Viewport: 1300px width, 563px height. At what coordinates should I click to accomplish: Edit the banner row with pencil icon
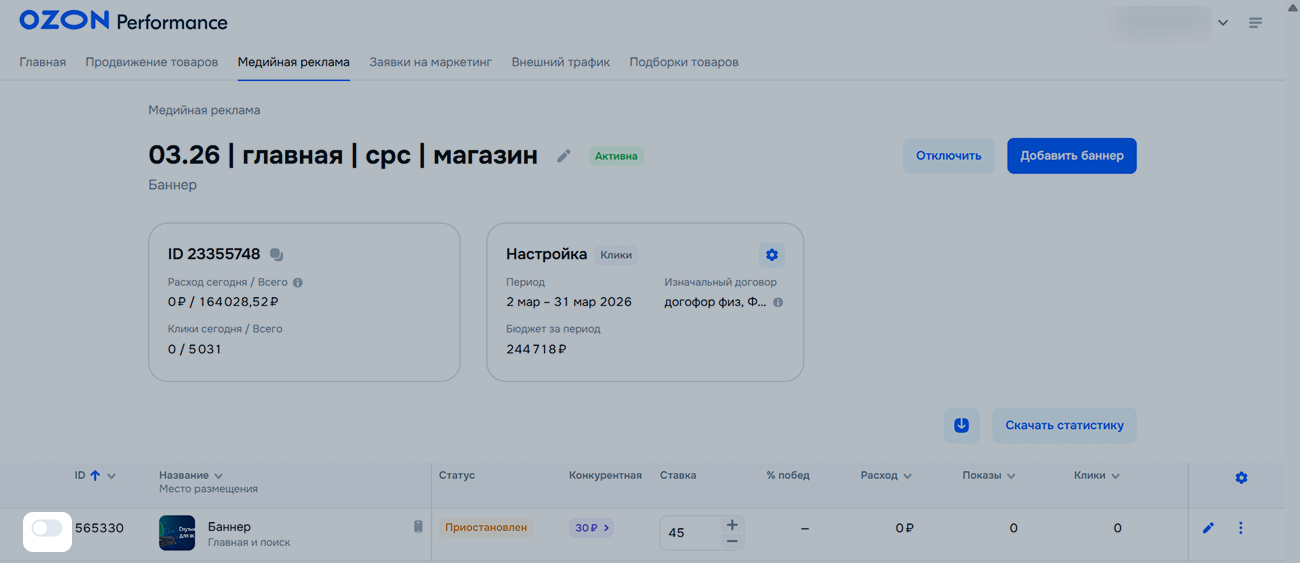(x=1208, y=528)
